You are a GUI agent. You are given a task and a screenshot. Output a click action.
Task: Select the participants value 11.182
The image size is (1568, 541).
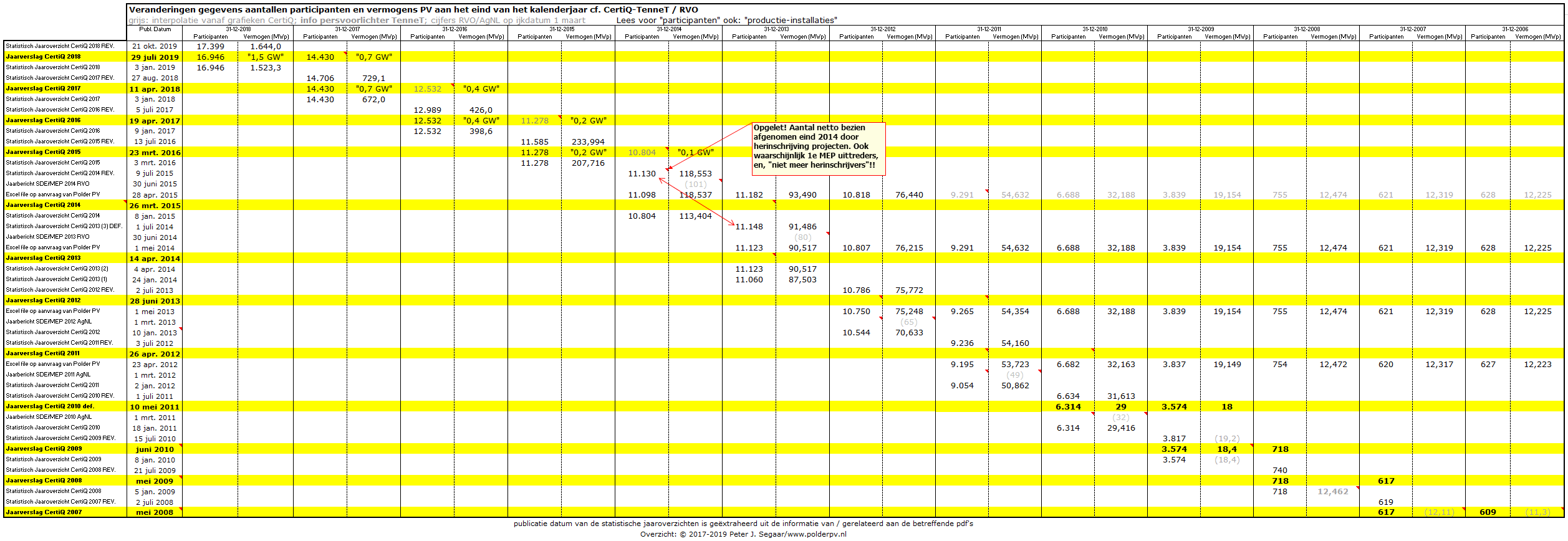point(749,194)
